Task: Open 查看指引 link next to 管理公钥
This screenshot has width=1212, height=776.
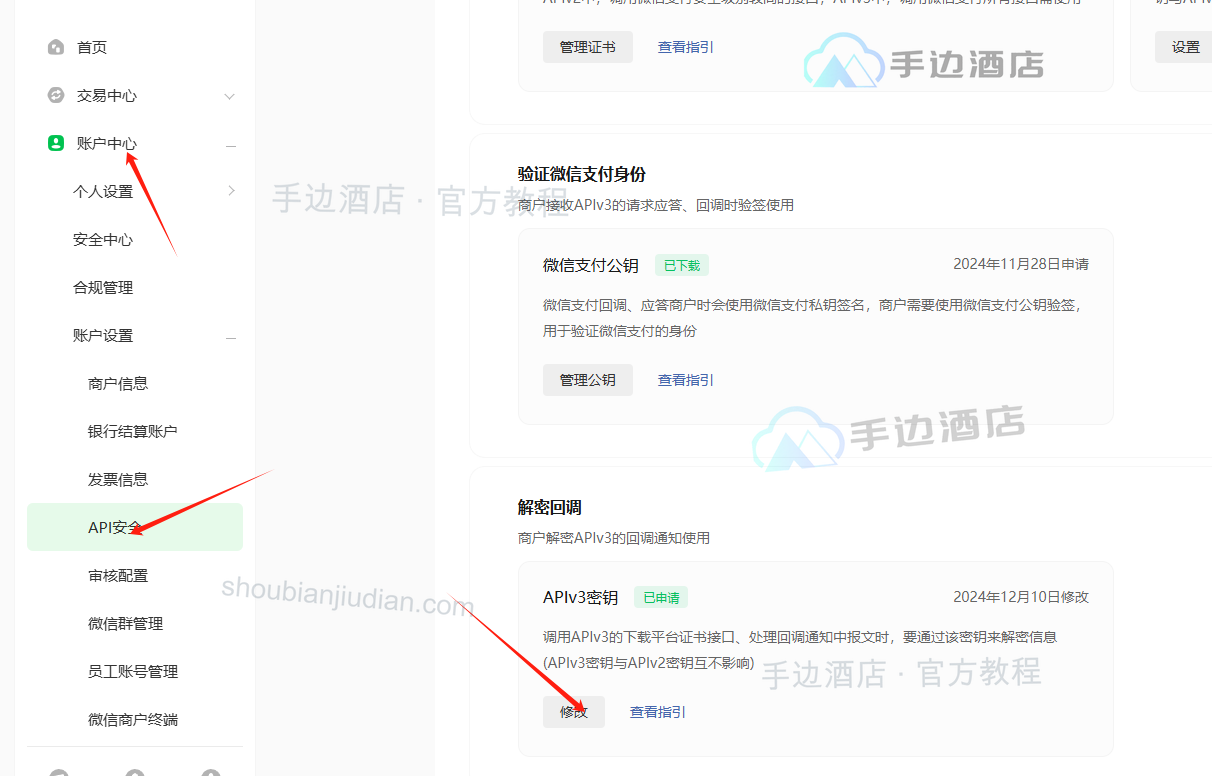Action: 686,380
